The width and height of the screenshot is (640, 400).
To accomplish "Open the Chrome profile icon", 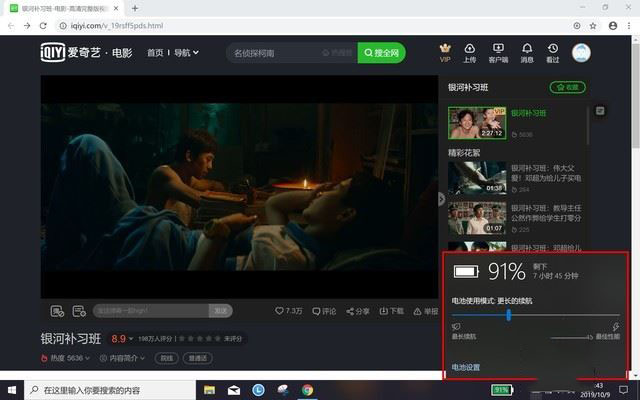I will pos(613,26).
